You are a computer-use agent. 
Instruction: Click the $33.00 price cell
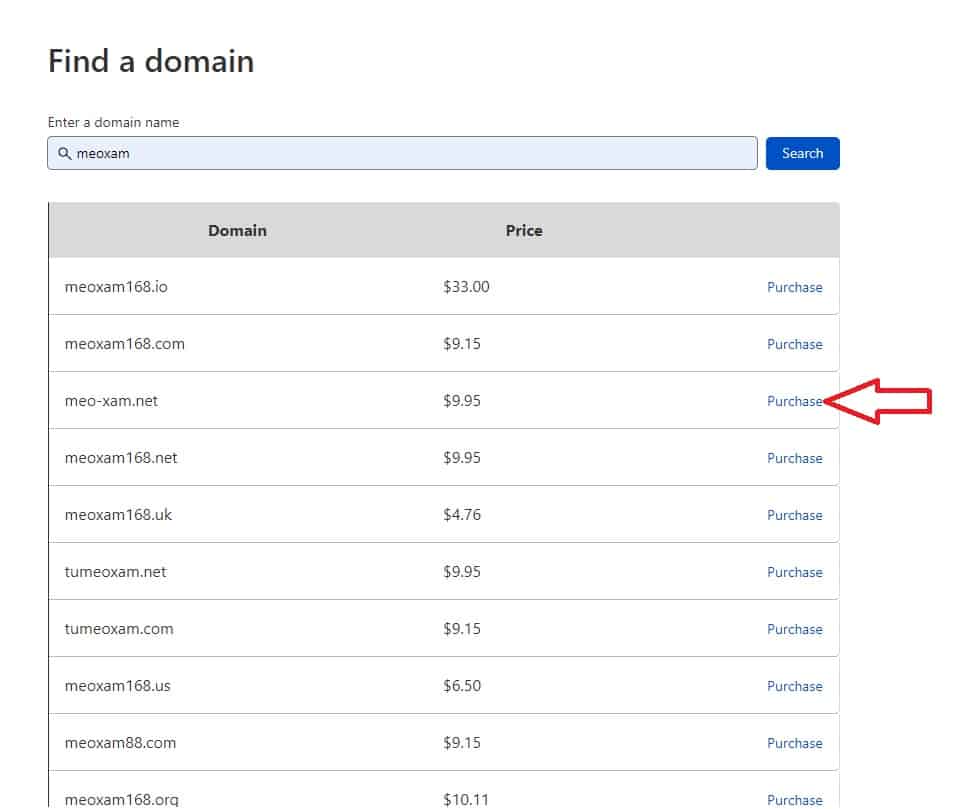[466, 287]
